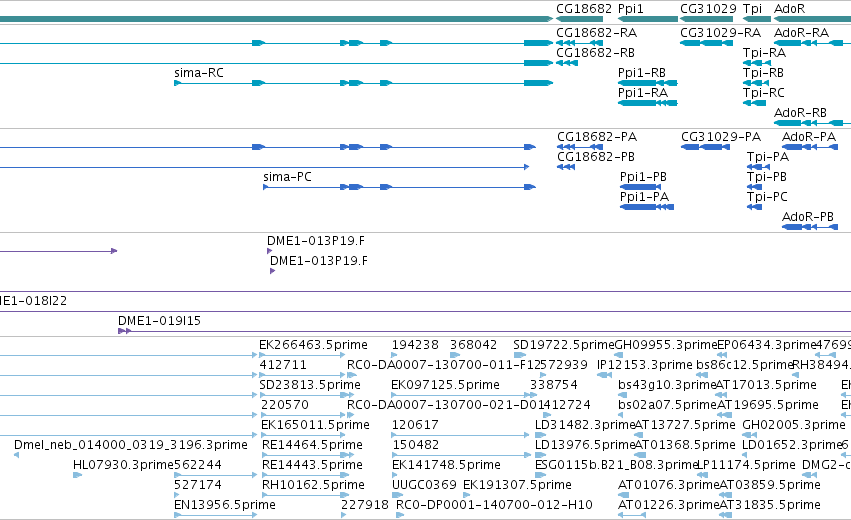Select EK165011.5prime label
This screenshot has width=851, height=520.
[x=315, y=425]
